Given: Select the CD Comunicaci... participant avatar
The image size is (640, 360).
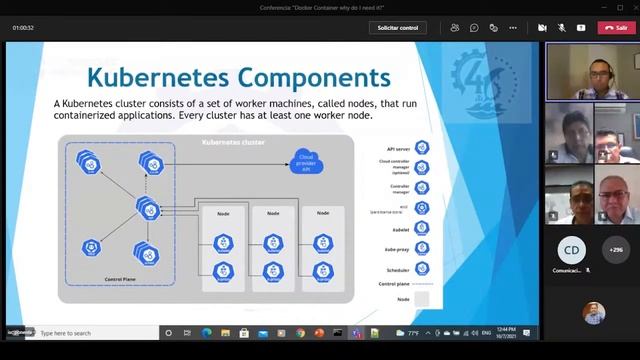Looking at the screenshot, I should point(571,250).
